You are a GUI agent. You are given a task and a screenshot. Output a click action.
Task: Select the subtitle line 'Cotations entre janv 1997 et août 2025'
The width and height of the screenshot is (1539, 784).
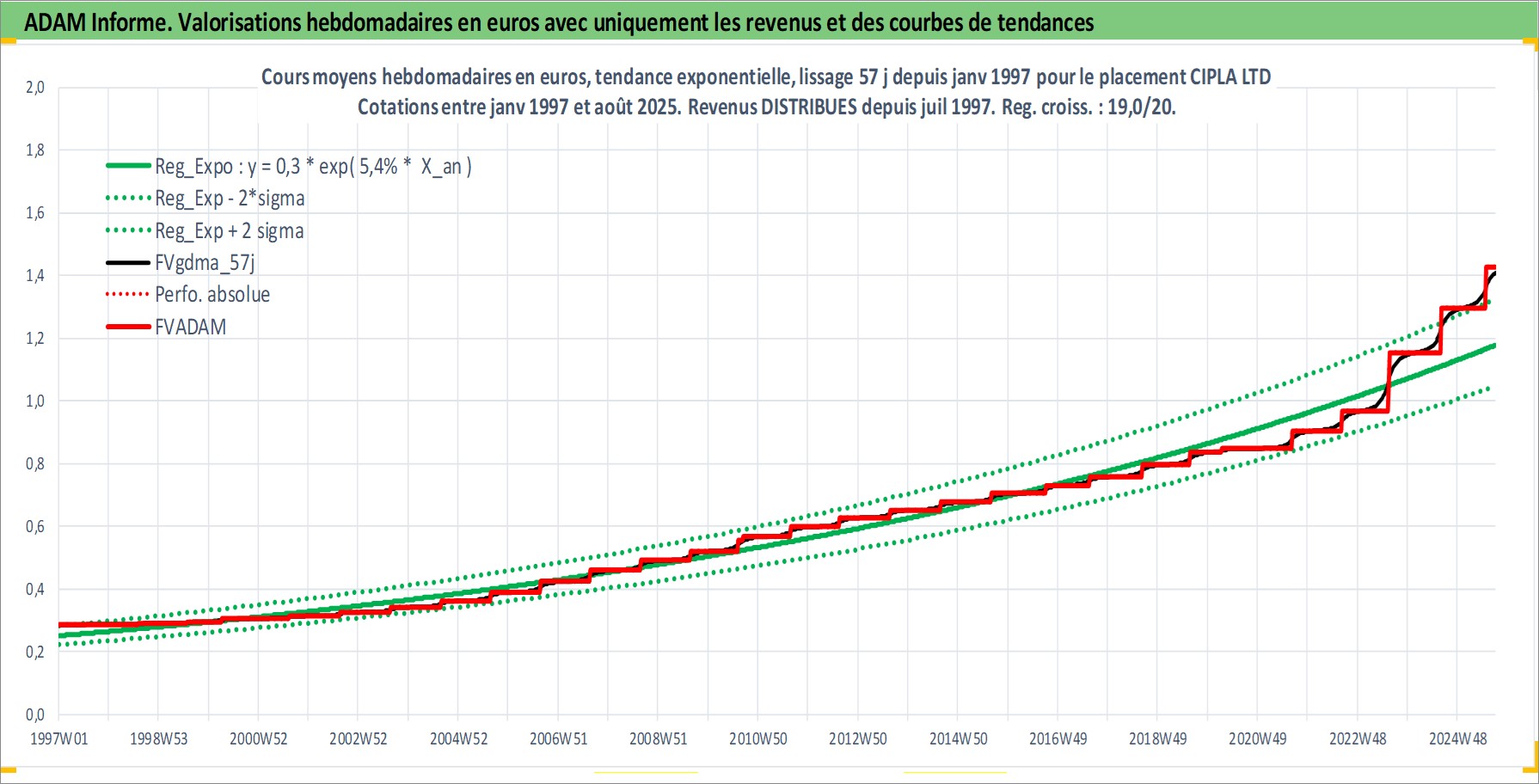[766, 107]
